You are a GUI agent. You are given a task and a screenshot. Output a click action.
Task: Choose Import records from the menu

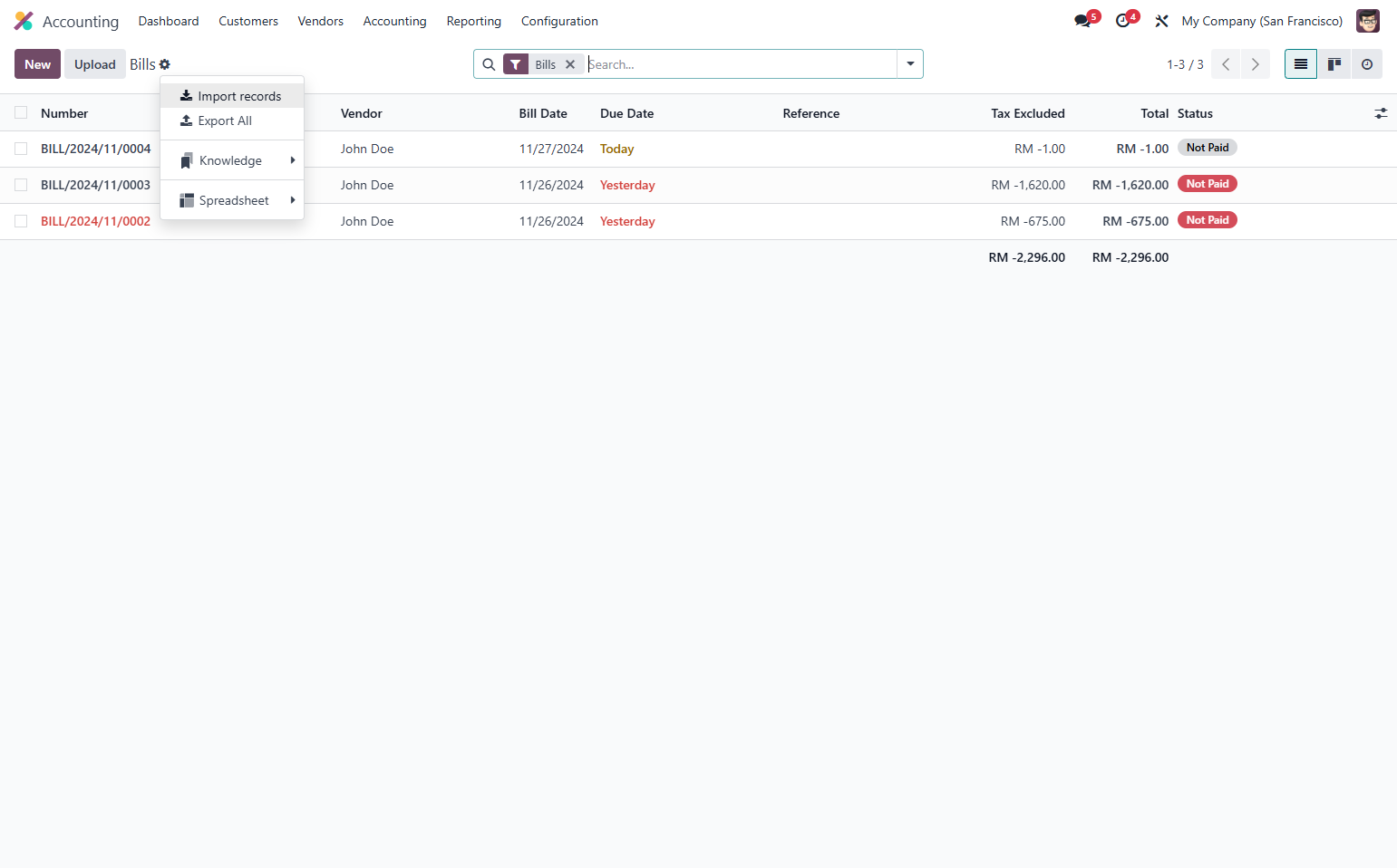click(x=232, y=96)
